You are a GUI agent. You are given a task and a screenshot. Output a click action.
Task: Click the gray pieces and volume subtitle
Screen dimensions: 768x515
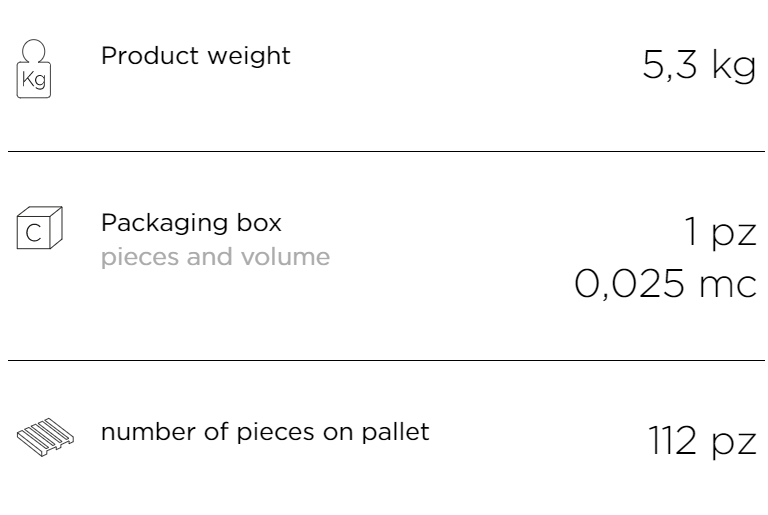tap(215, 257)
